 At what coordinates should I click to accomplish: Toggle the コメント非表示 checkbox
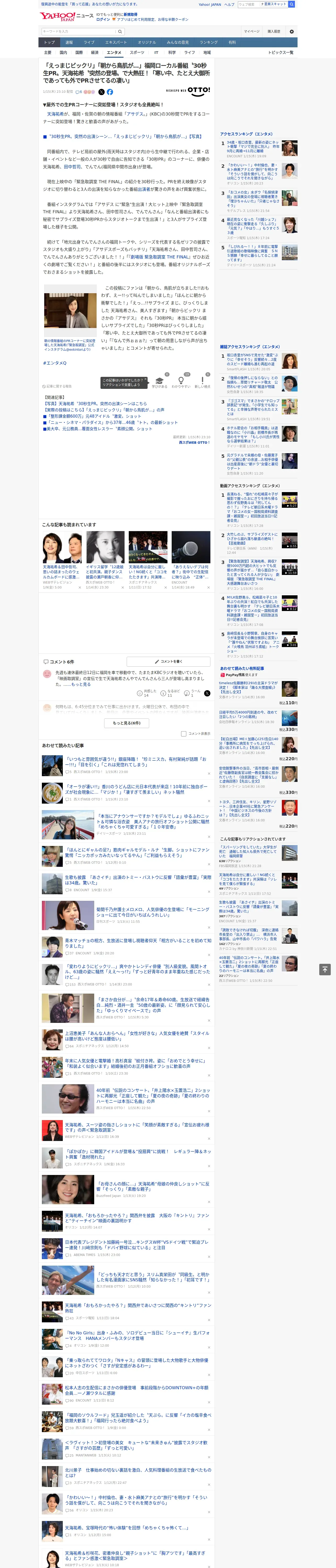183,734
